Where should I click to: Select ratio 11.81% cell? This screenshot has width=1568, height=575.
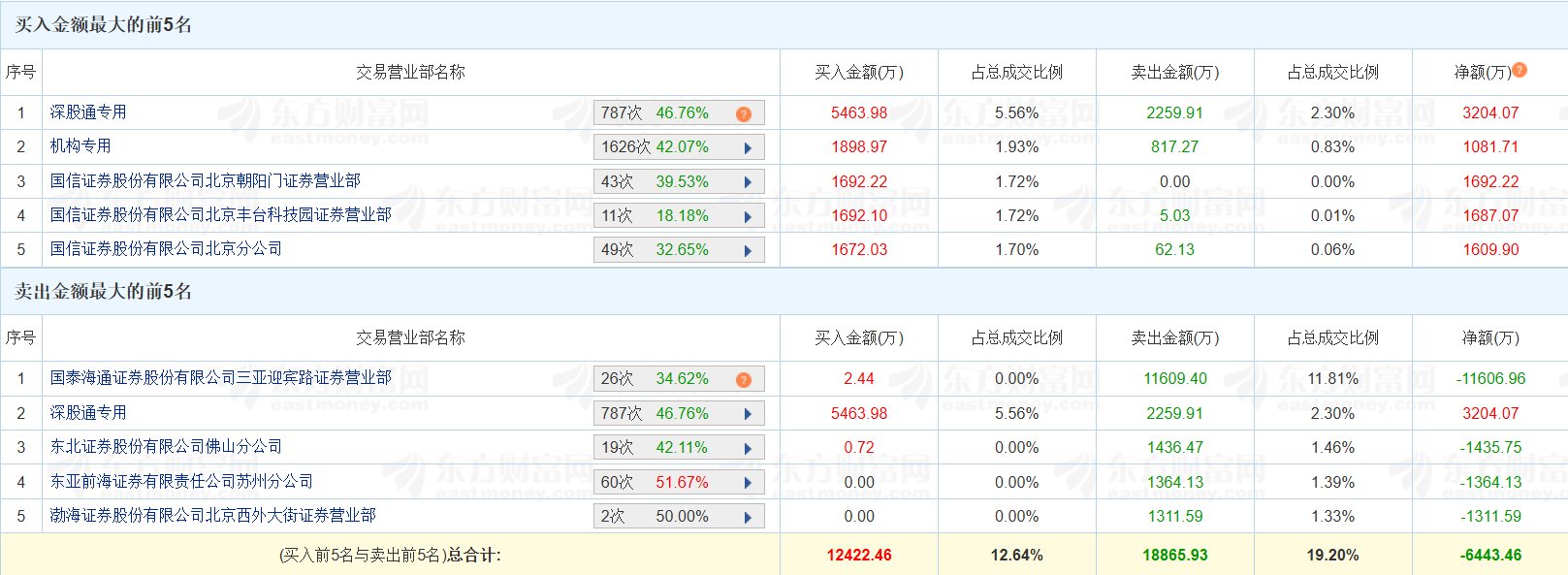[x=1333, y=379]
